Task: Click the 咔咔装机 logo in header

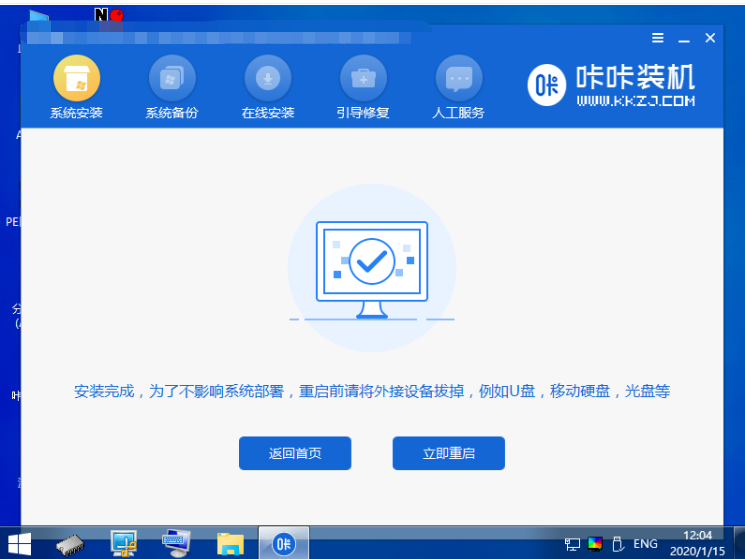Action: point(612,84)
